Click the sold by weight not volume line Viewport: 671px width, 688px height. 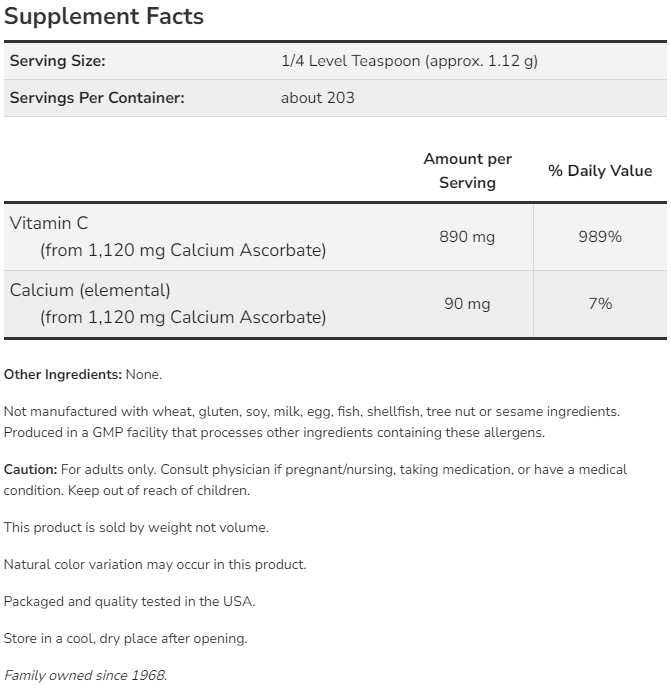pyautogui.click(x=136, y=527)
